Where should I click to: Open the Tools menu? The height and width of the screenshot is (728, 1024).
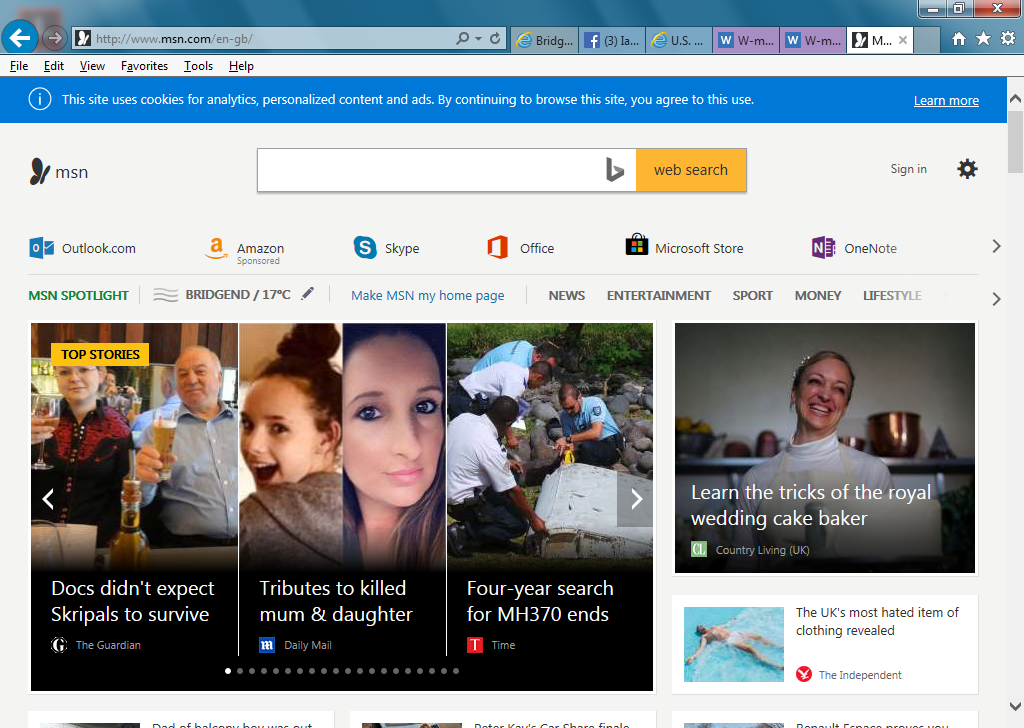coord(198,66)
